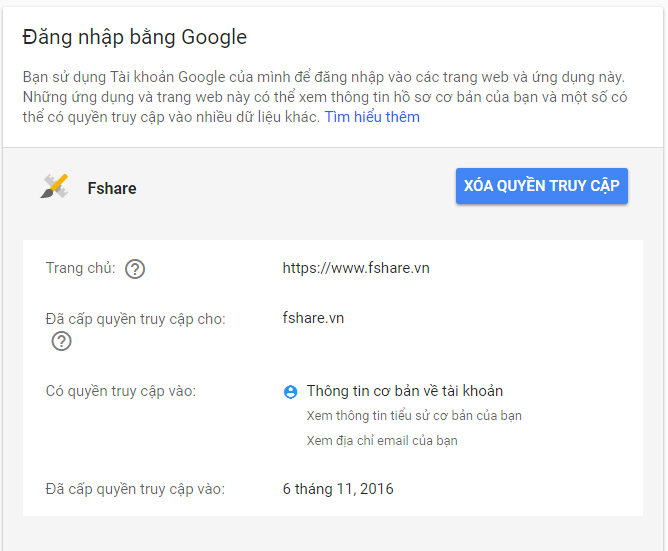Click the blue account profile icon

[x=291, y=392]
